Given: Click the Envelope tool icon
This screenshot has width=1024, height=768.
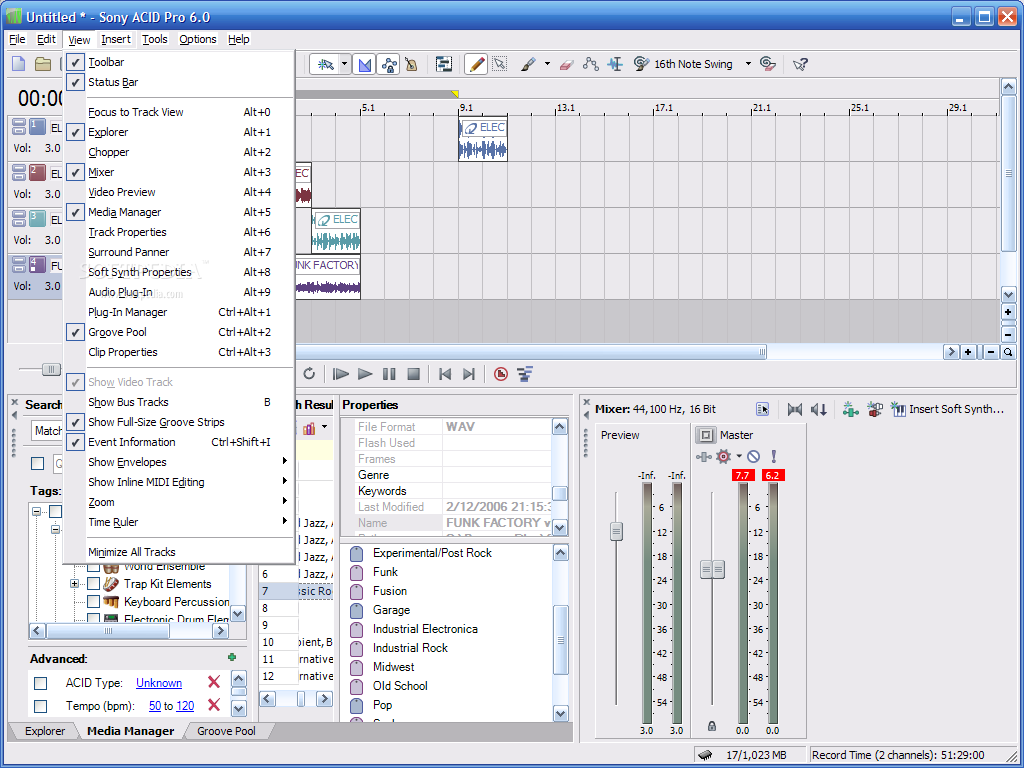Looking at the screenshot, I should click(x=591, y=64).
